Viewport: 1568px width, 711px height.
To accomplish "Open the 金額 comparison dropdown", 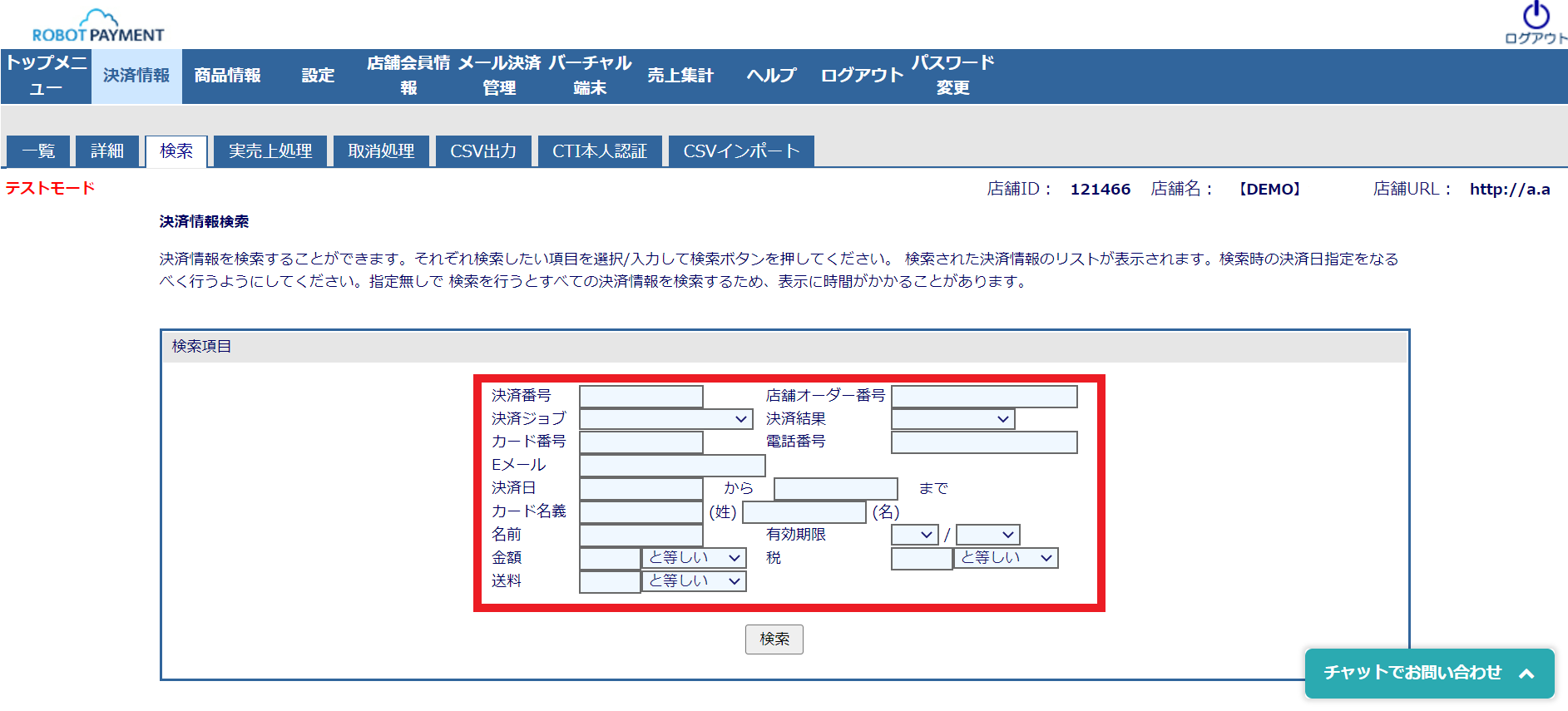I will click(694, 558).
